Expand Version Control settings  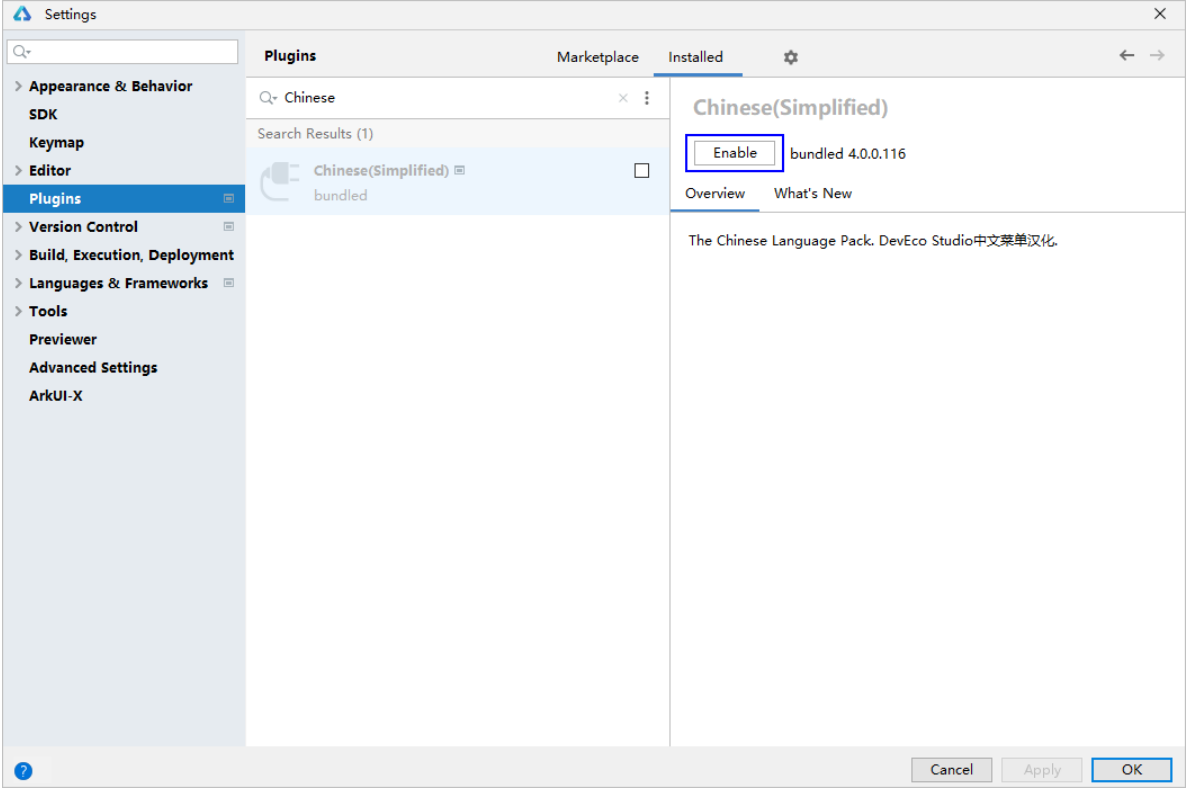click(17, 227)
